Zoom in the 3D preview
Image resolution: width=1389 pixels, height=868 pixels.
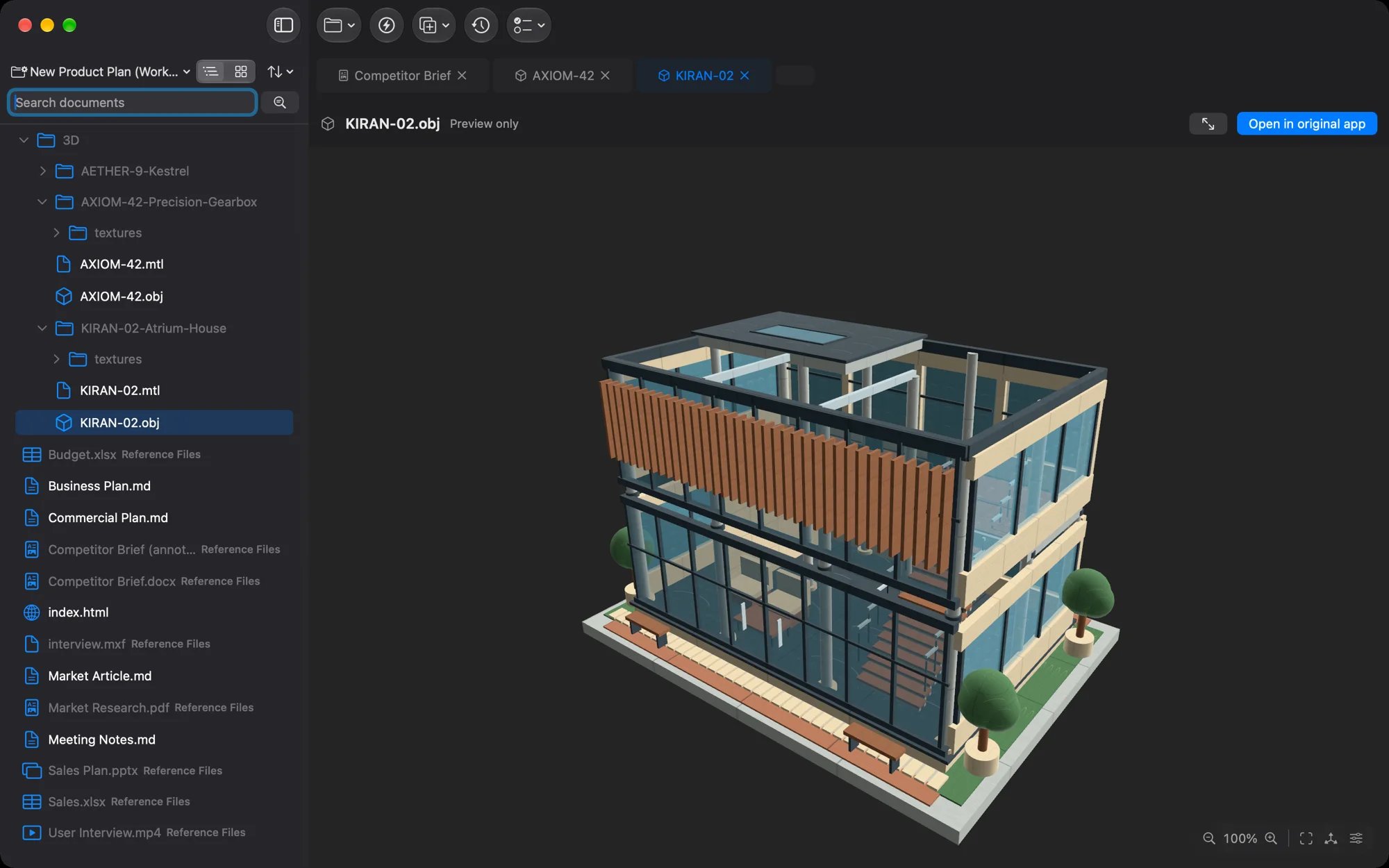[x=1271, y=838]
